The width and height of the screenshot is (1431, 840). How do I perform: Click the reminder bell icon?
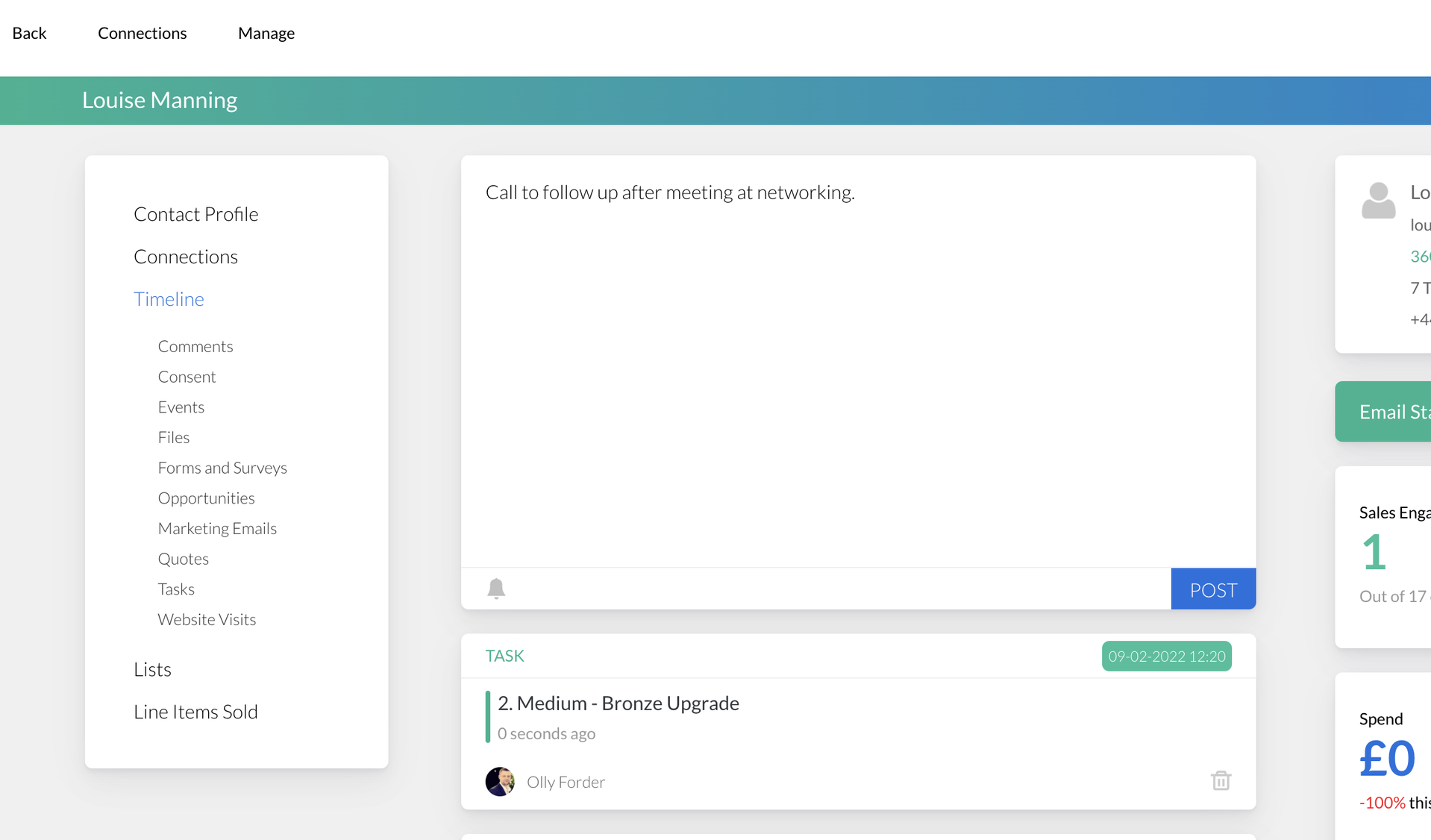pyautogui.click(x=496, y=589)
